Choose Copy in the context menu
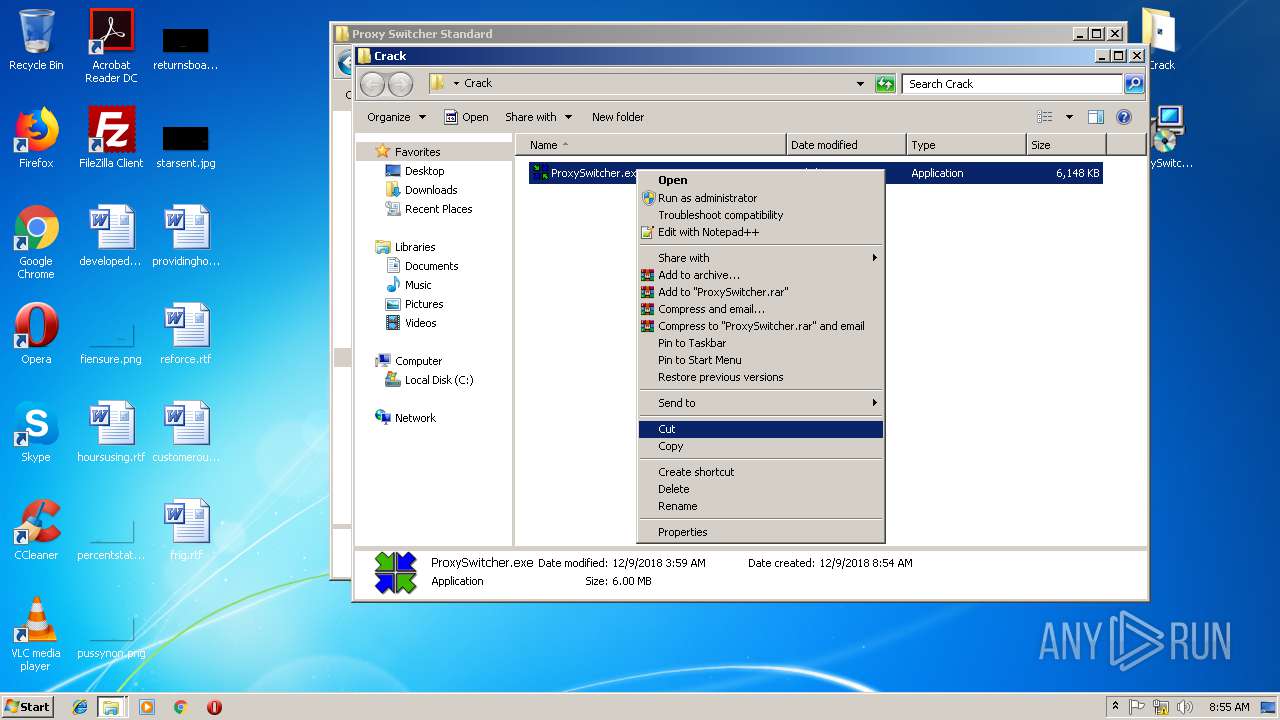The image size is (1280, 720). click(761, 446)
